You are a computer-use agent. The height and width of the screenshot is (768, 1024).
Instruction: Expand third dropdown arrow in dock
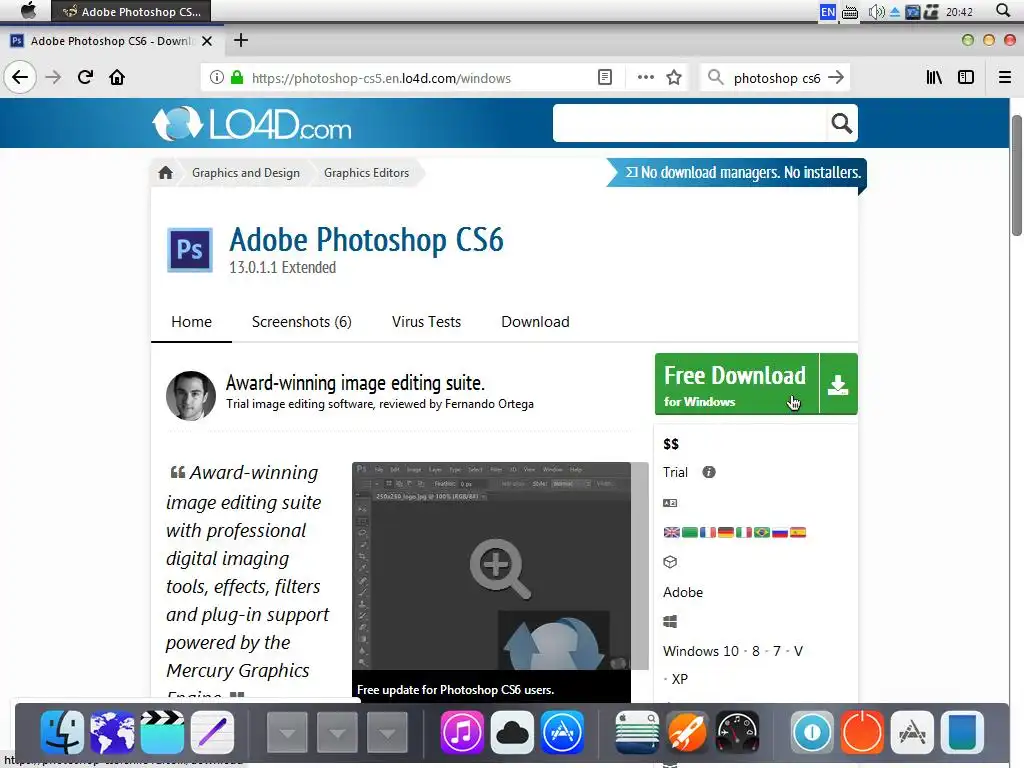click(387, 732)
